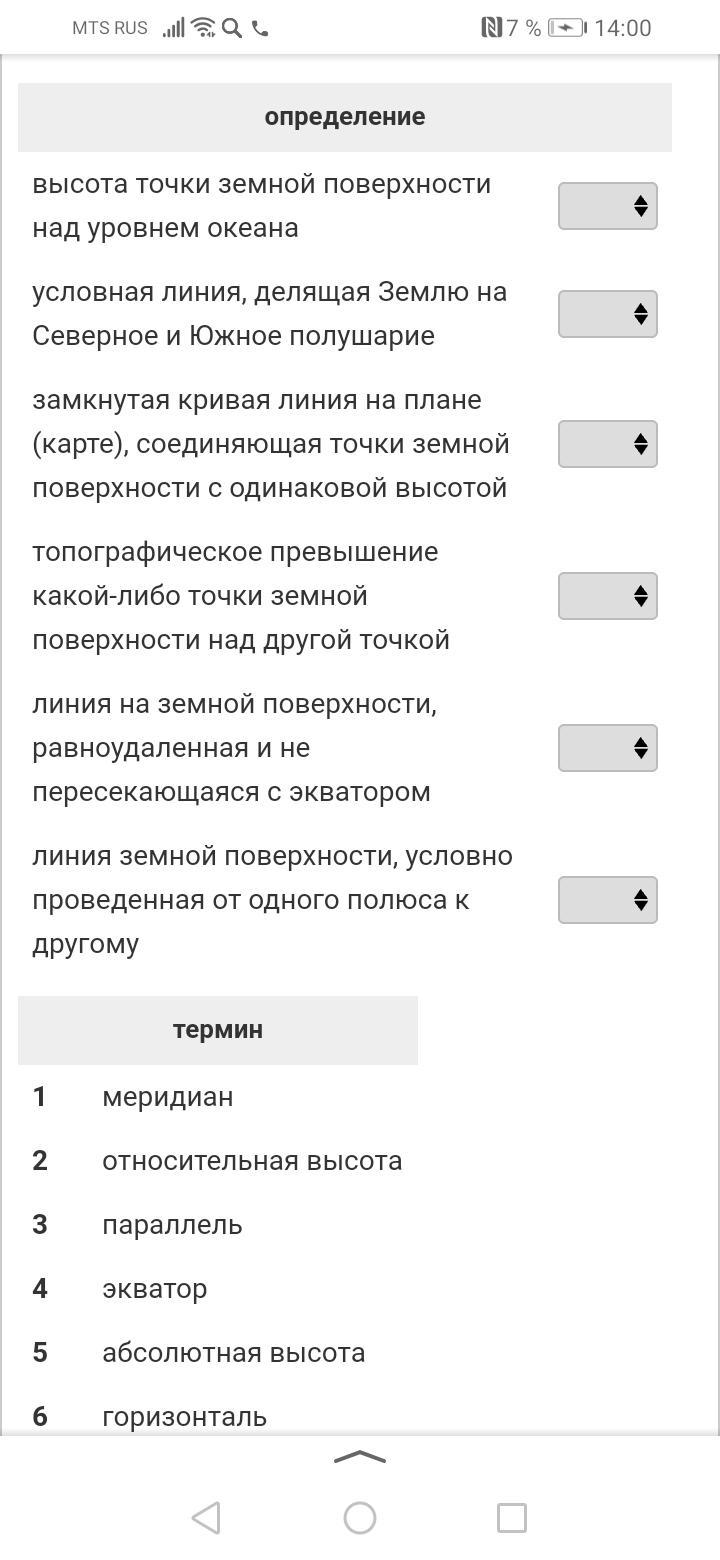Tap the term 'абсолютная высота'

233,1353
